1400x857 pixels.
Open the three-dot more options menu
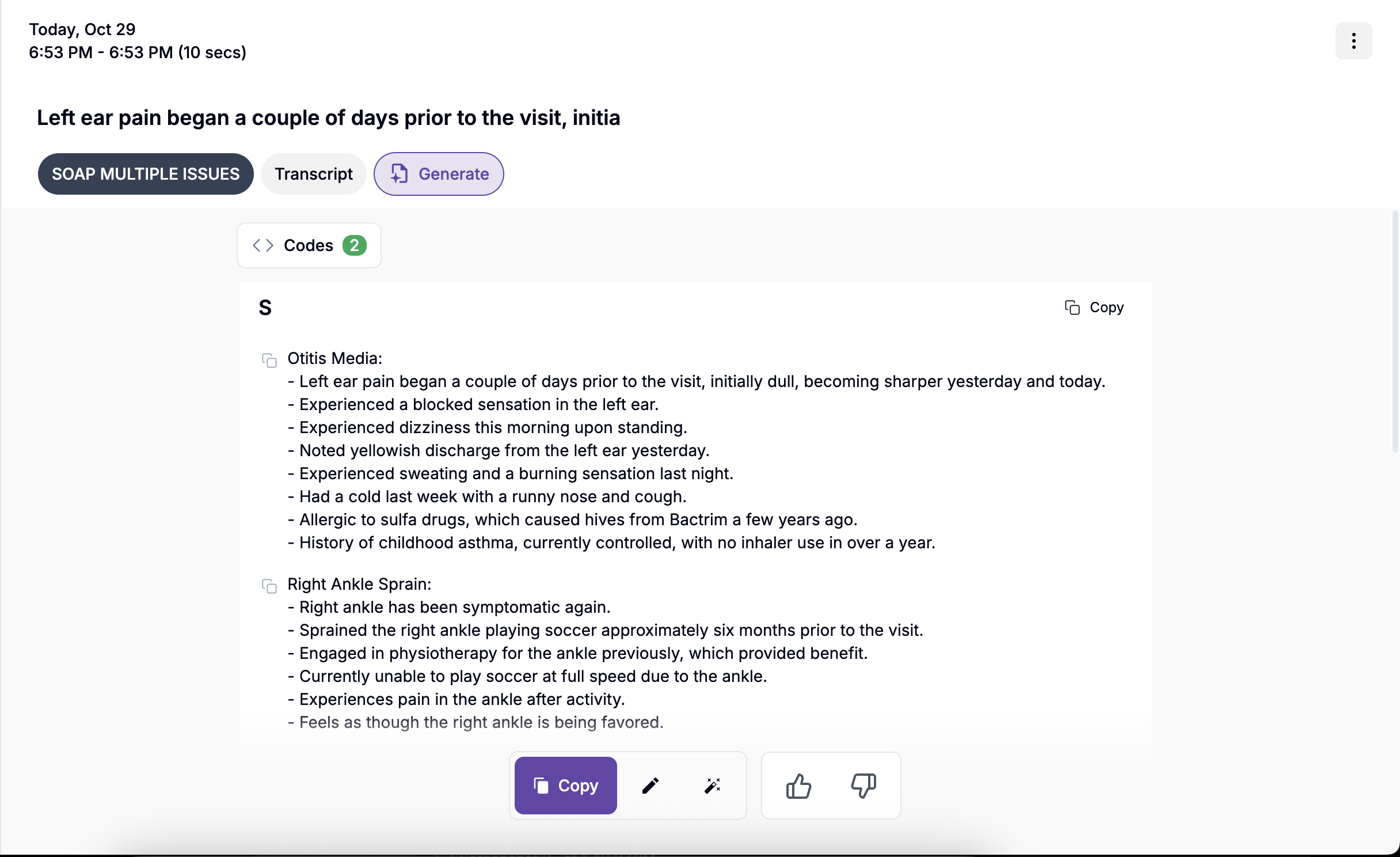click(x=1353, y=41)
